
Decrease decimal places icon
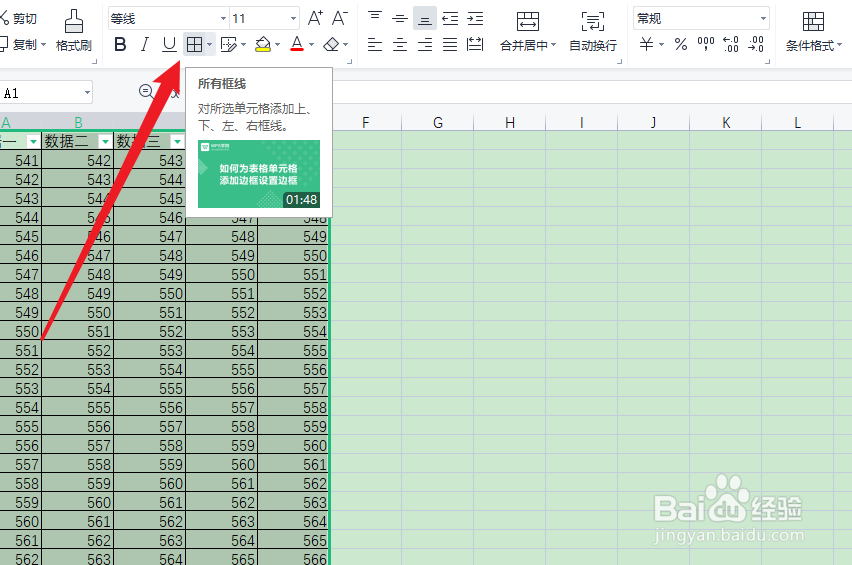[x=756, y=44]
